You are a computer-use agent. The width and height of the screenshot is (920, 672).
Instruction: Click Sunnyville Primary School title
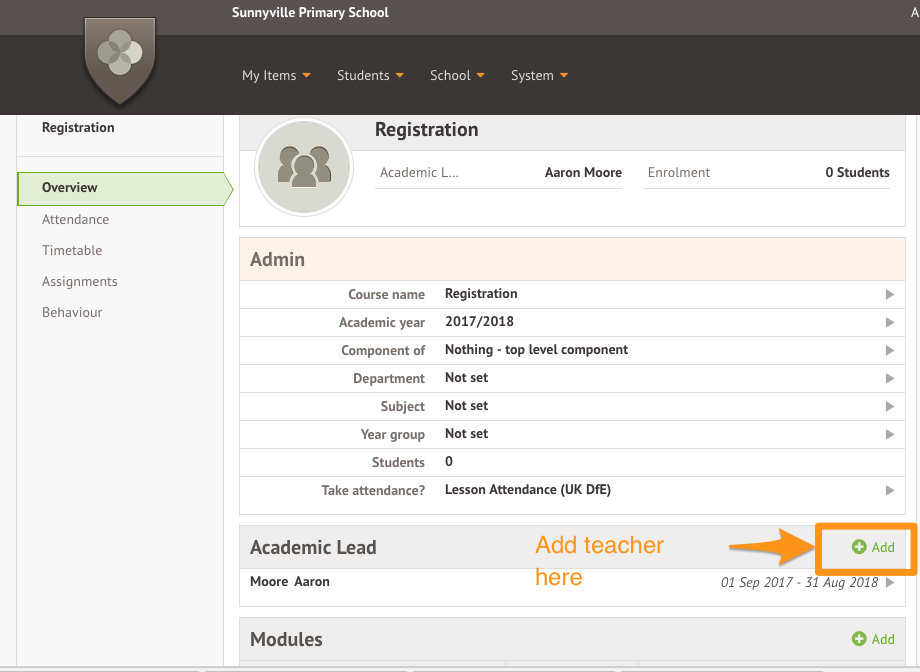pyautogui.click(x=310, y=13)
